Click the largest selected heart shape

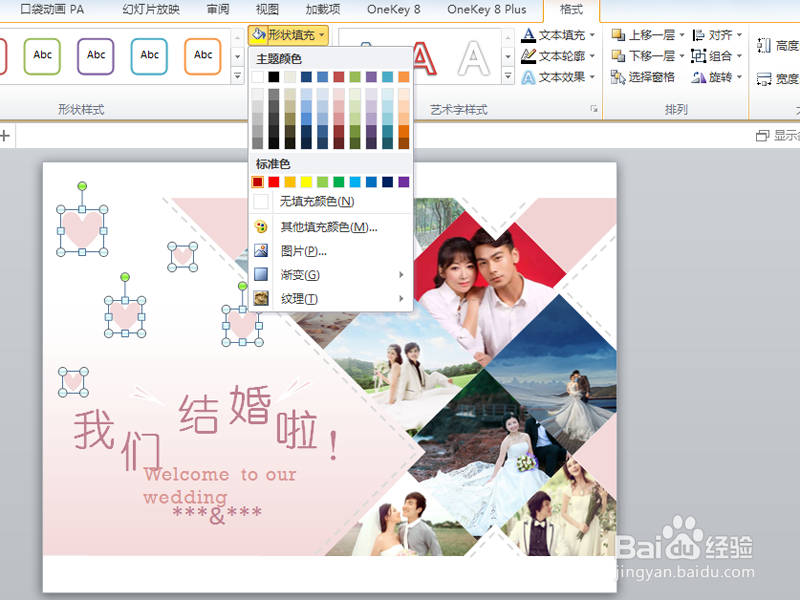pos(82,230)
